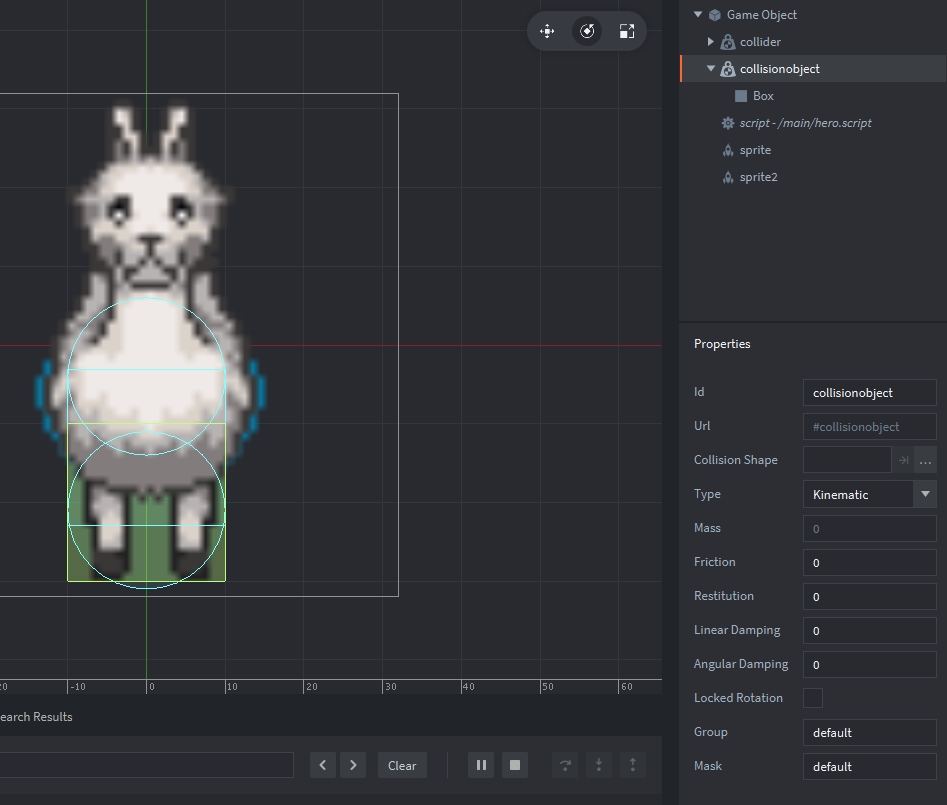947x805 pixels.
Task: Select the Rotate tool in the viewport toolbar
Action: (587, 31)
